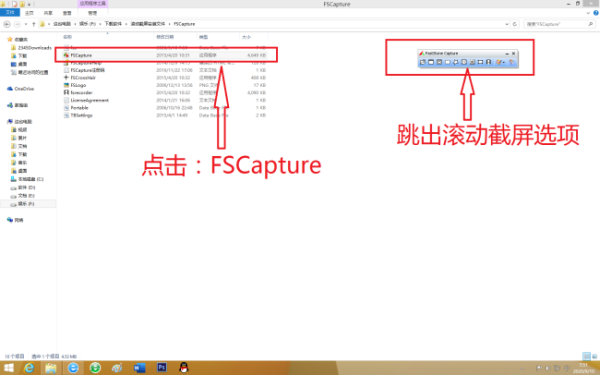Select Capture Rectangular Region tool in FastStone toolbar
This screenshot has width=600, height=375.
448,62
